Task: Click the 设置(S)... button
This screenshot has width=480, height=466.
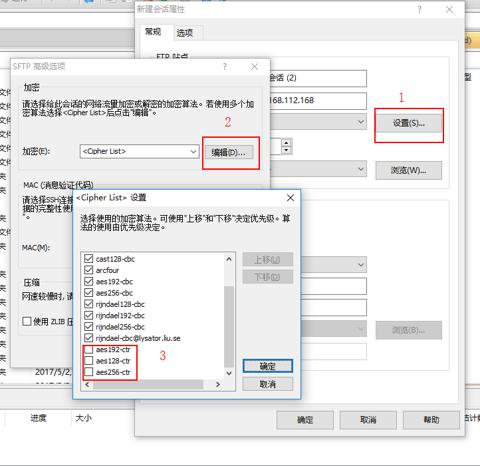Action: point(409,123)
